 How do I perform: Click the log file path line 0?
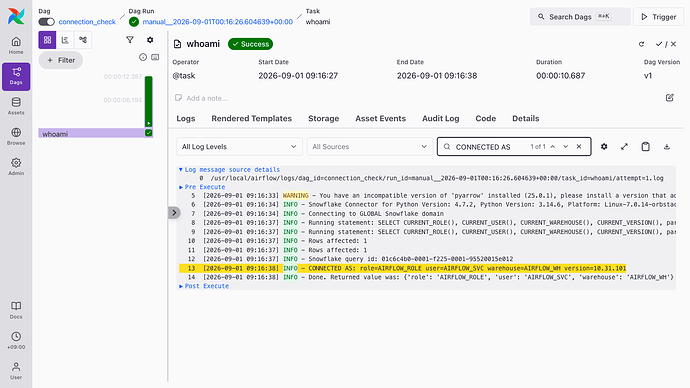(431, 178)
